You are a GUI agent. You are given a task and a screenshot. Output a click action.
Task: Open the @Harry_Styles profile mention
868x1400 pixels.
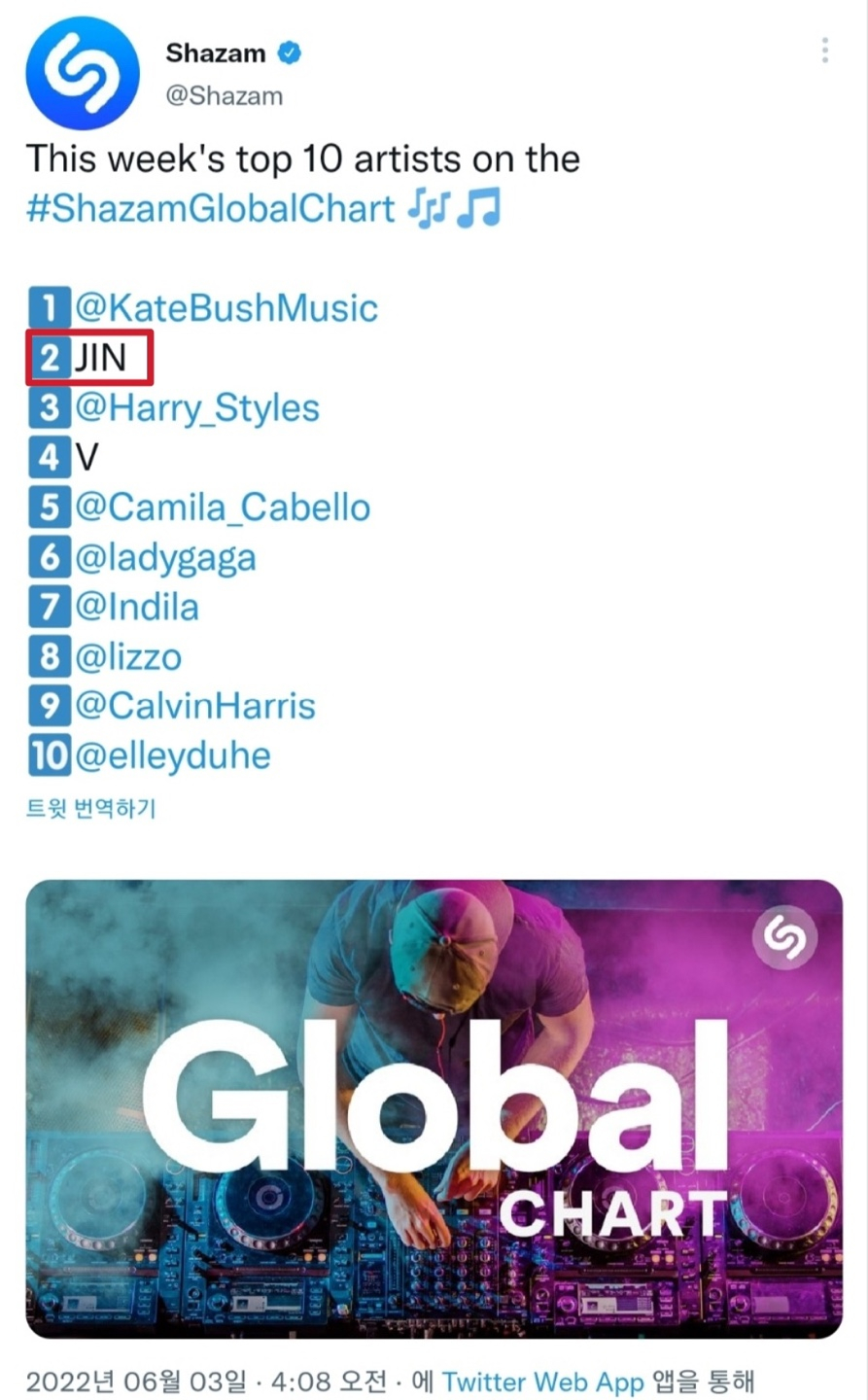click(197, 407)
